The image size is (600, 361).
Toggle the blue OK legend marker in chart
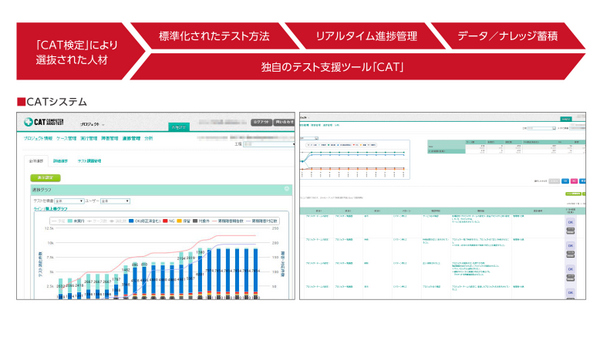tap(131, 221)
